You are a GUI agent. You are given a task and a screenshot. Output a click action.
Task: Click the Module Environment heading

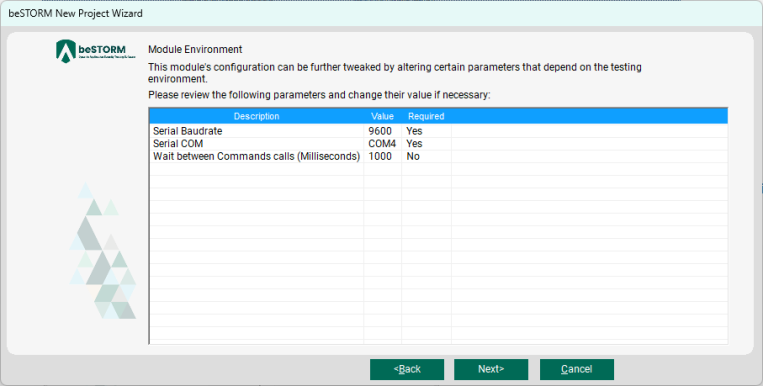(x=195, y=50)
